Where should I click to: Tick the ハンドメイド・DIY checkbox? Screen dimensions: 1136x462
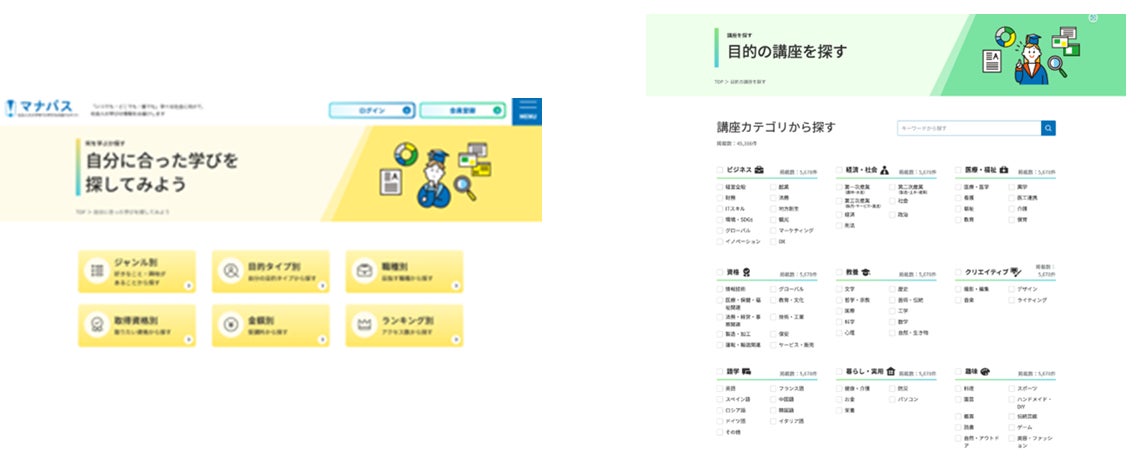(x=1011, y=399)
